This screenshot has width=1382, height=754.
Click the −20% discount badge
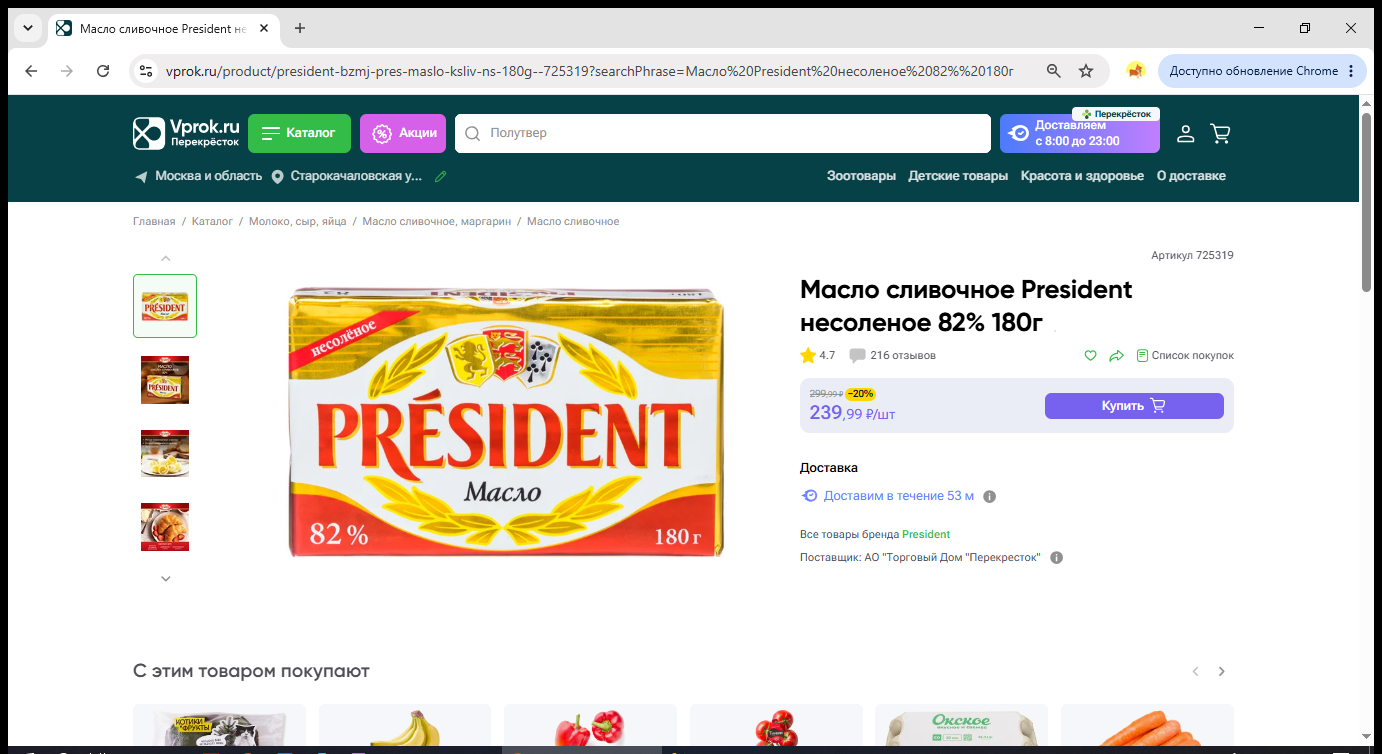[860, 394]
